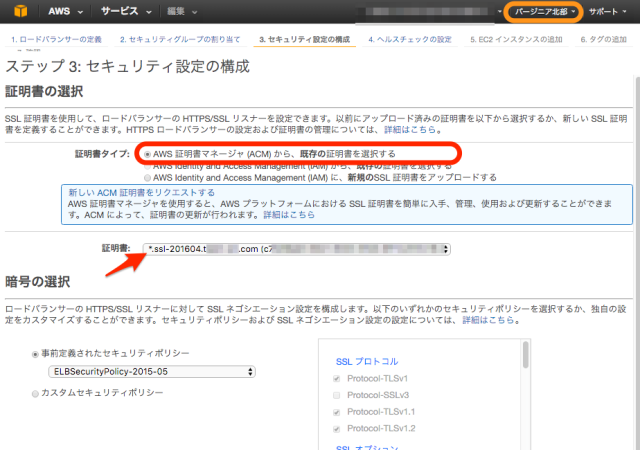Select 事前定義されたセキュリティポリシー radio button

coord(35,354)
